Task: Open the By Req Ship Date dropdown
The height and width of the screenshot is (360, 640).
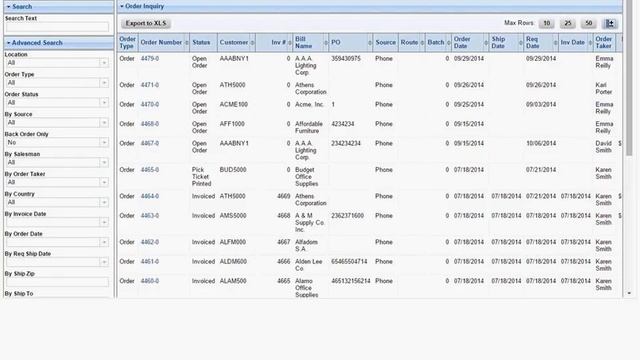Action: tap(104, 262)
